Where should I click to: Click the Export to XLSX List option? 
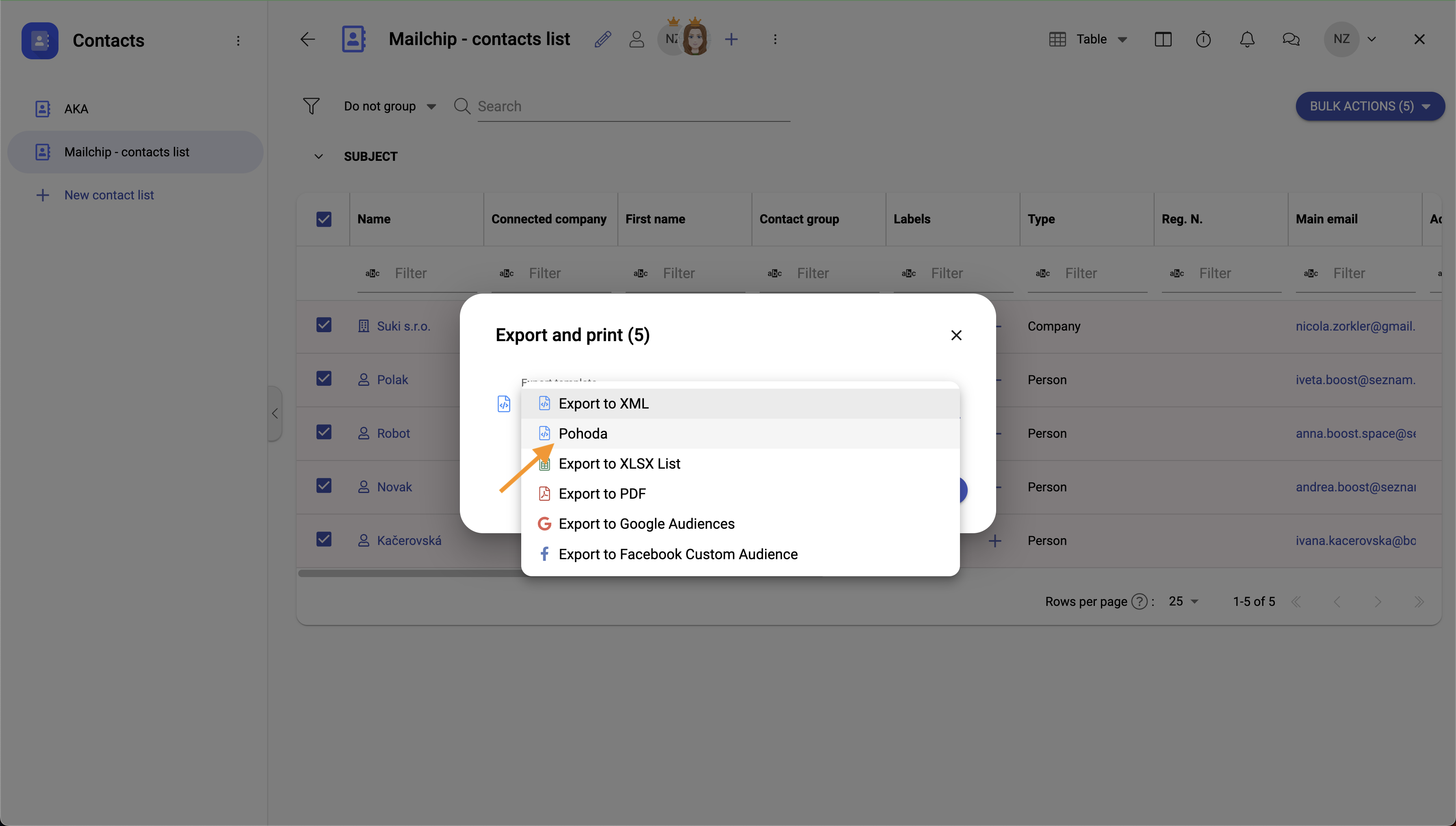coord(619,463)
